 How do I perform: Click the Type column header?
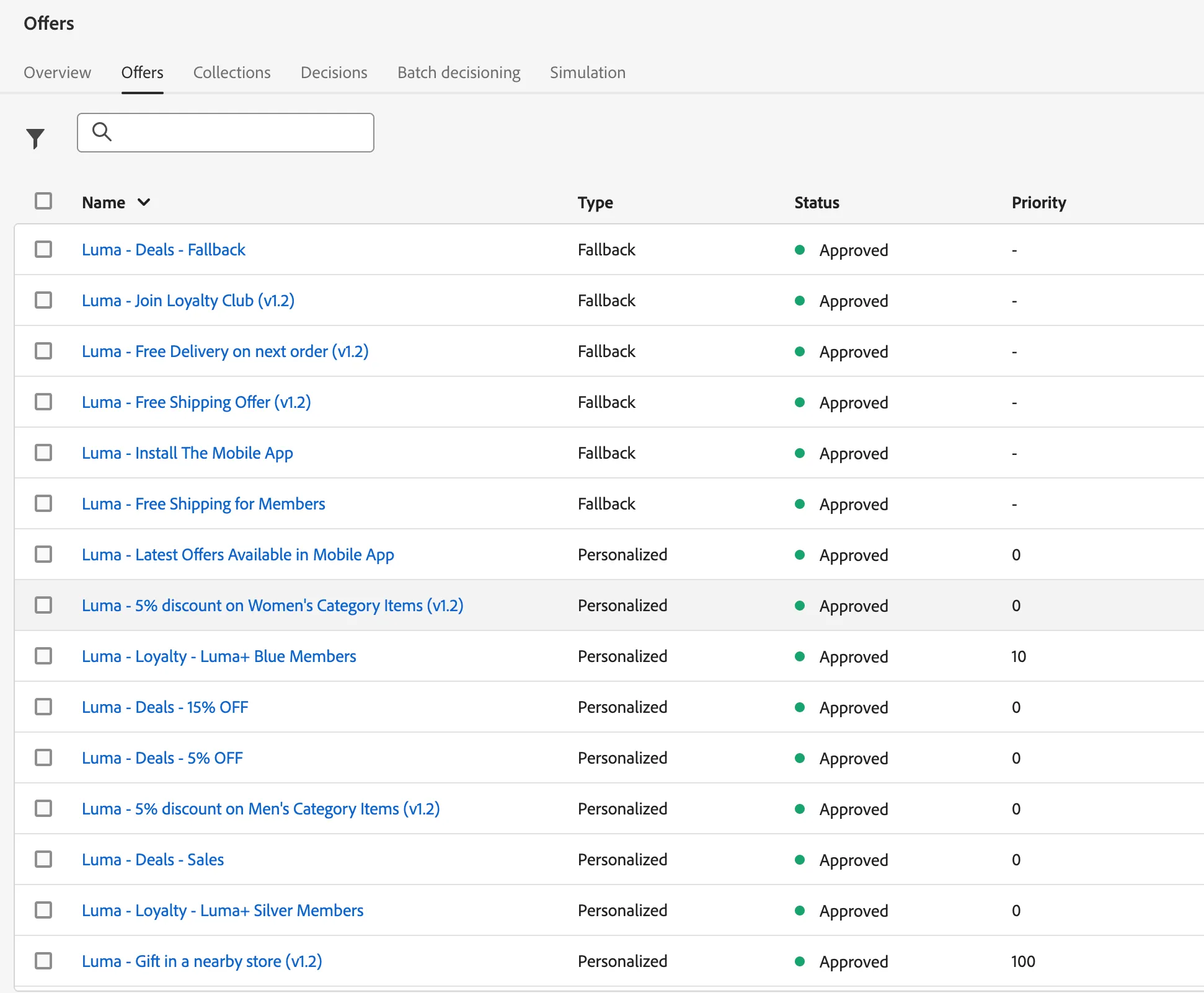[595, 203]
